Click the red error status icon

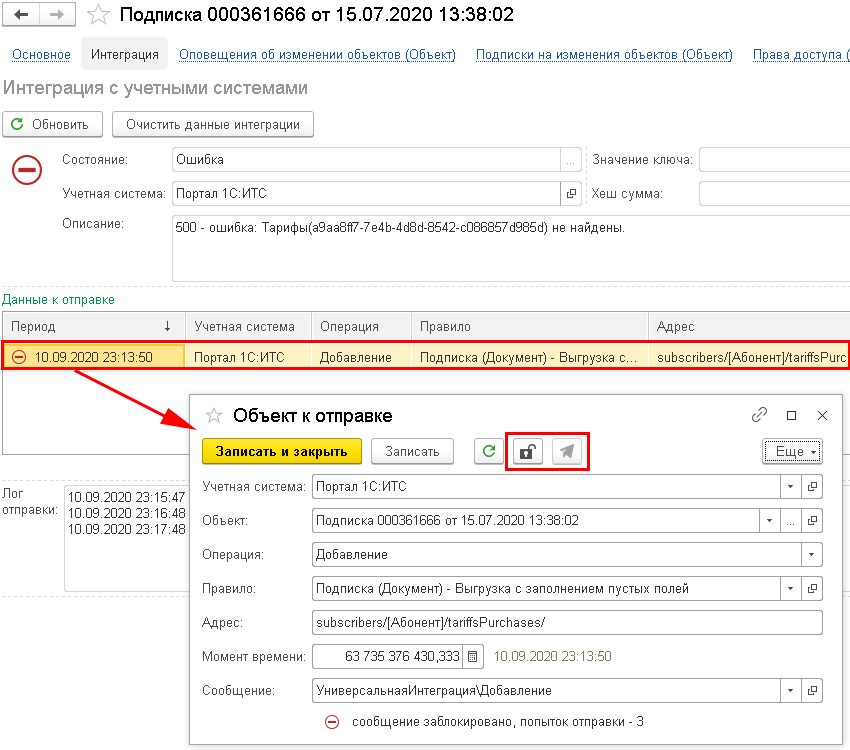click(27, 170)
